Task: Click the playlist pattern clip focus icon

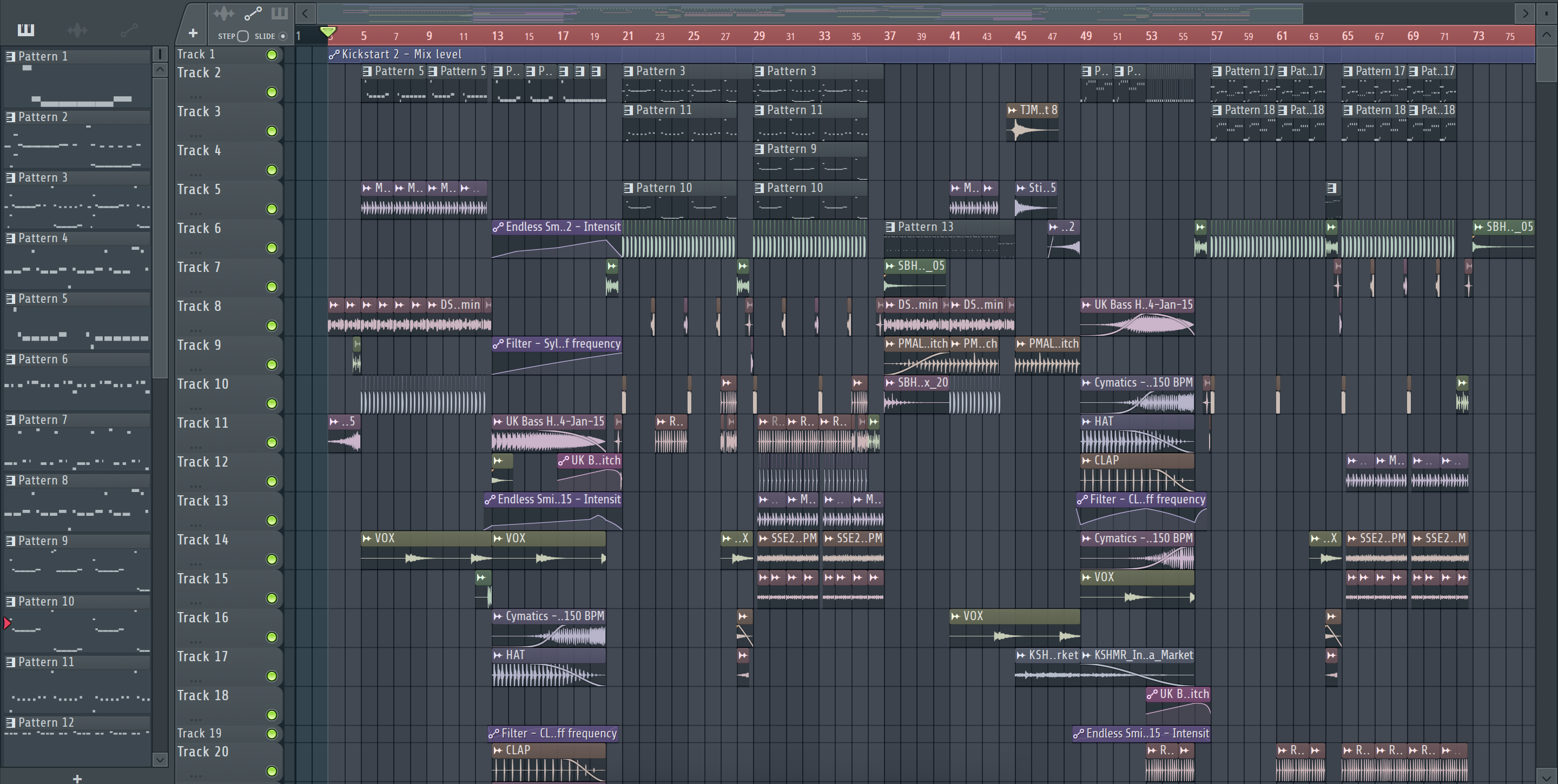Action: 280,12
